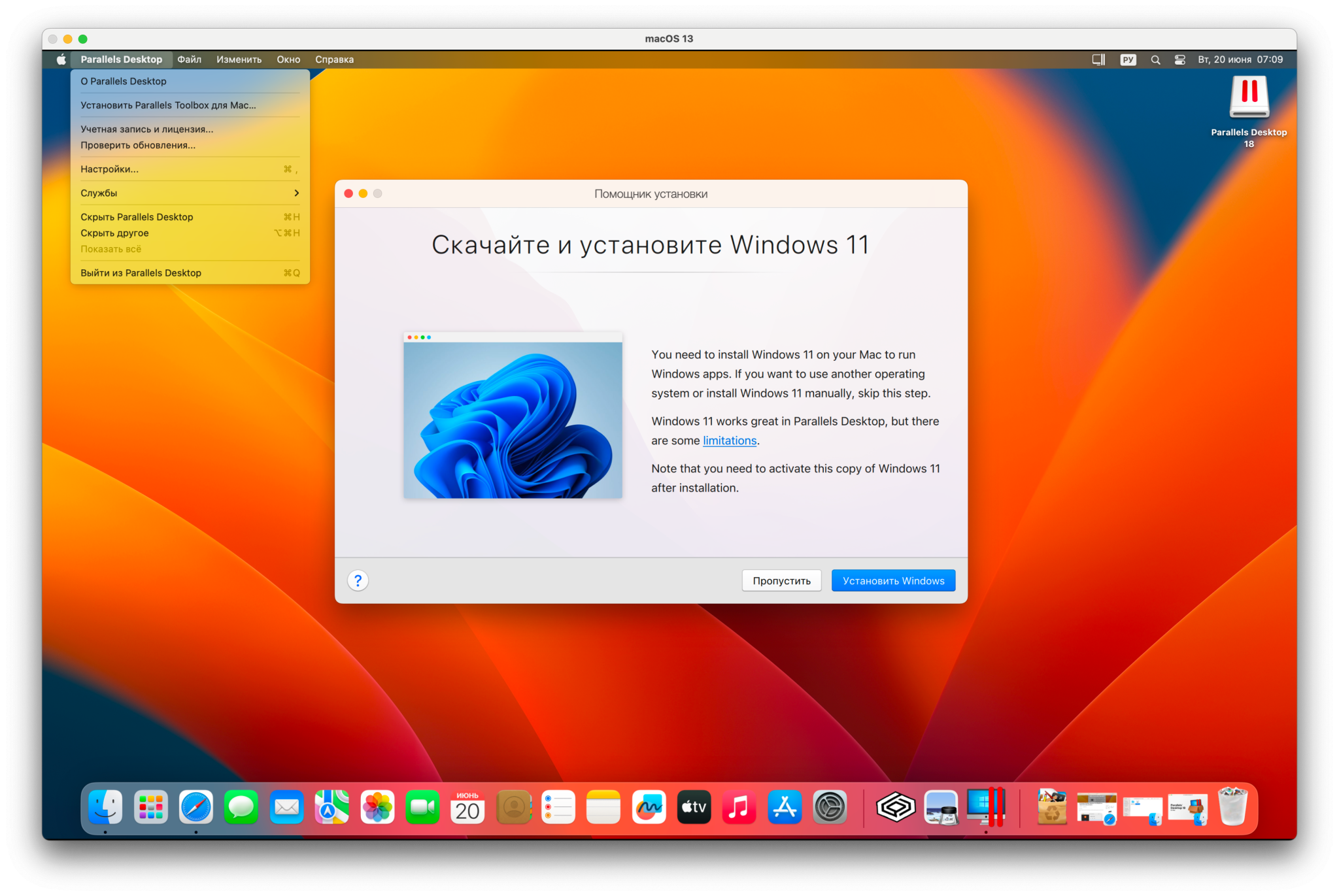Close the Помощник установки window
The width and height of the screenshot is (1339, 896).
[x=348, y=193]
